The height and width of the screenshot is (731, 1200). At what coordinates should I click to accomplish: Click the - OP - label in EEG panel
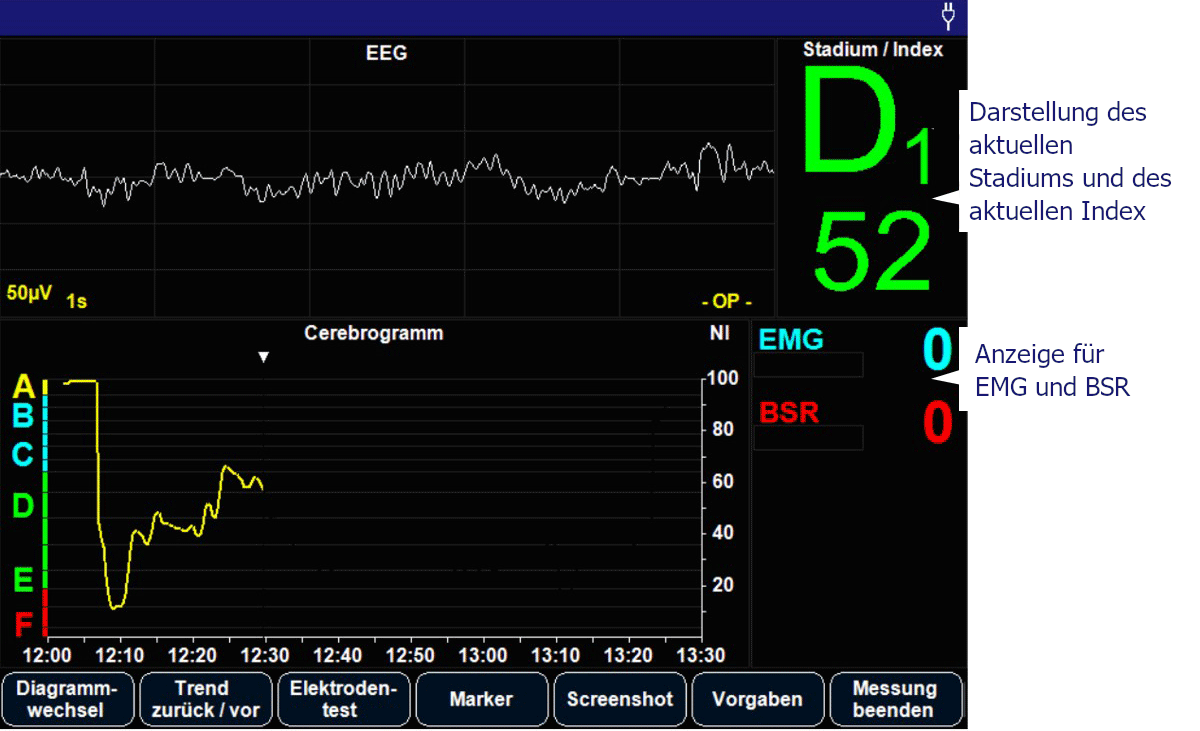pyautogui.click(x=726, y=301)
